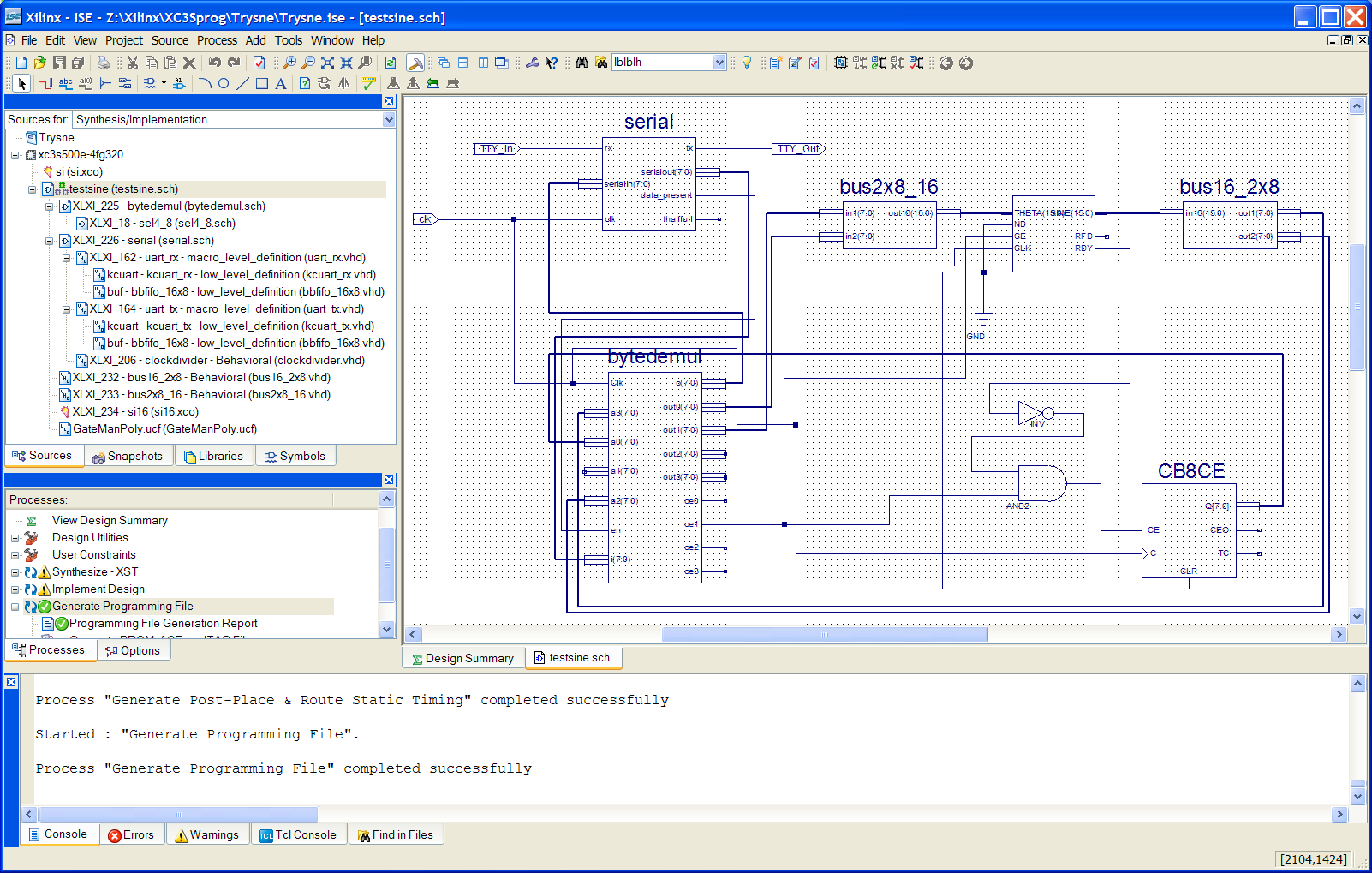The width and height of the screenshot is (1372, 873).
Task: Click the Zoom to Full View icon
Action: 327,63
